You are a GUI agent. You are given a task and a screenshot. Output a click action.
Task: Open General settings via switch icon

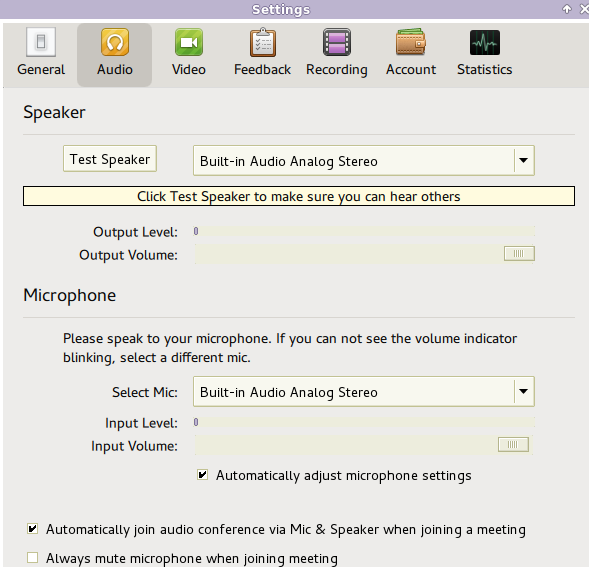click(41, 42)
